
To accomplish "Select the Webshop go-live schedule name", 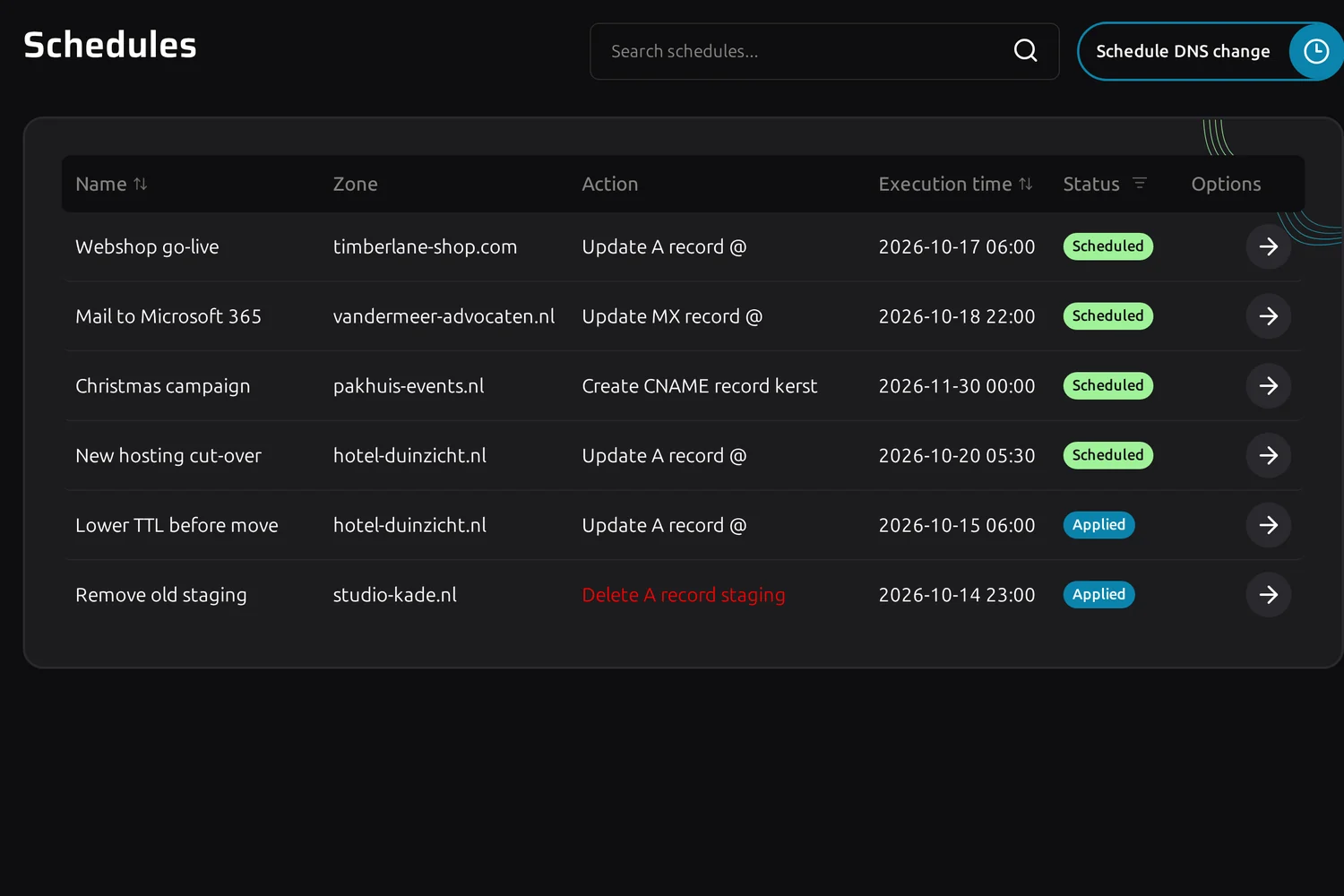I will tap(147, 246).
